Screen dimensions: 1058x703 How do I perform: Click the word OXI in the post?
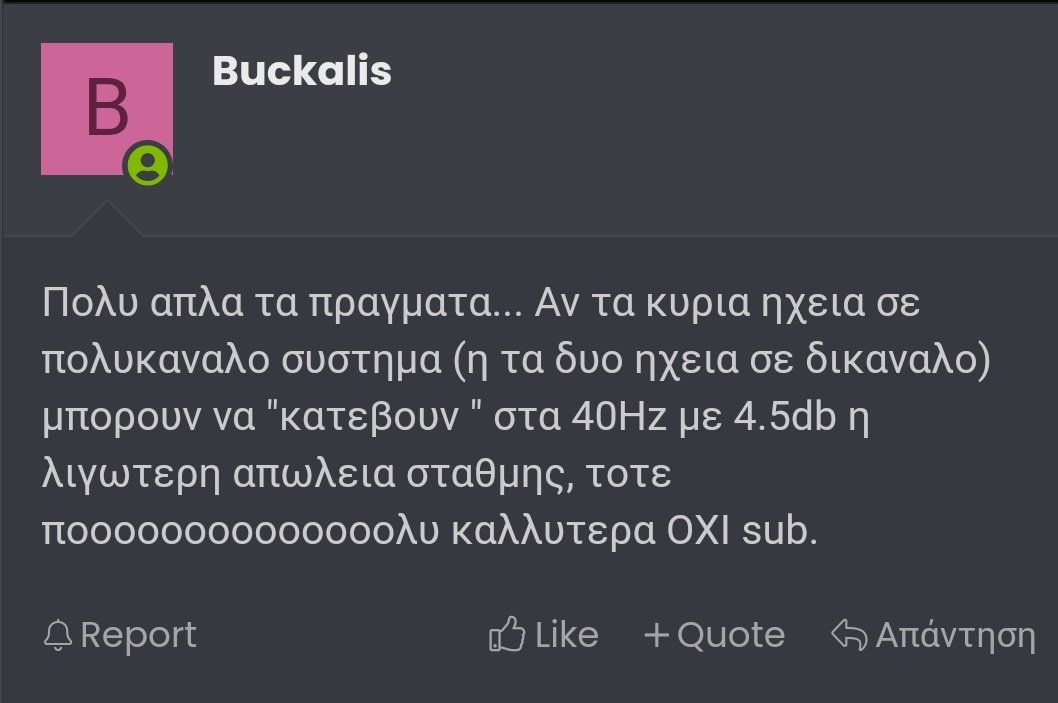coord(698,530)
